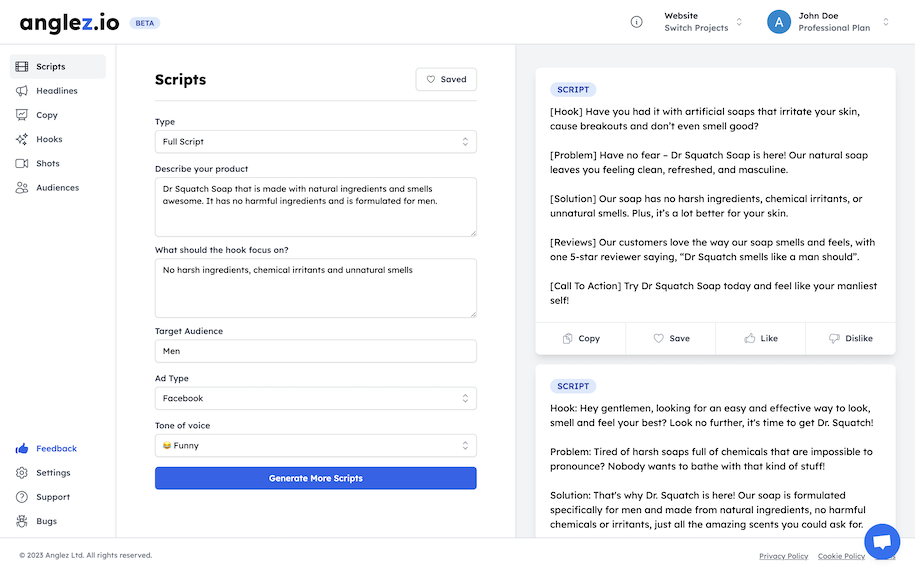Dislike the first script
The image size is (915, 572).
[x=851, y=339]
